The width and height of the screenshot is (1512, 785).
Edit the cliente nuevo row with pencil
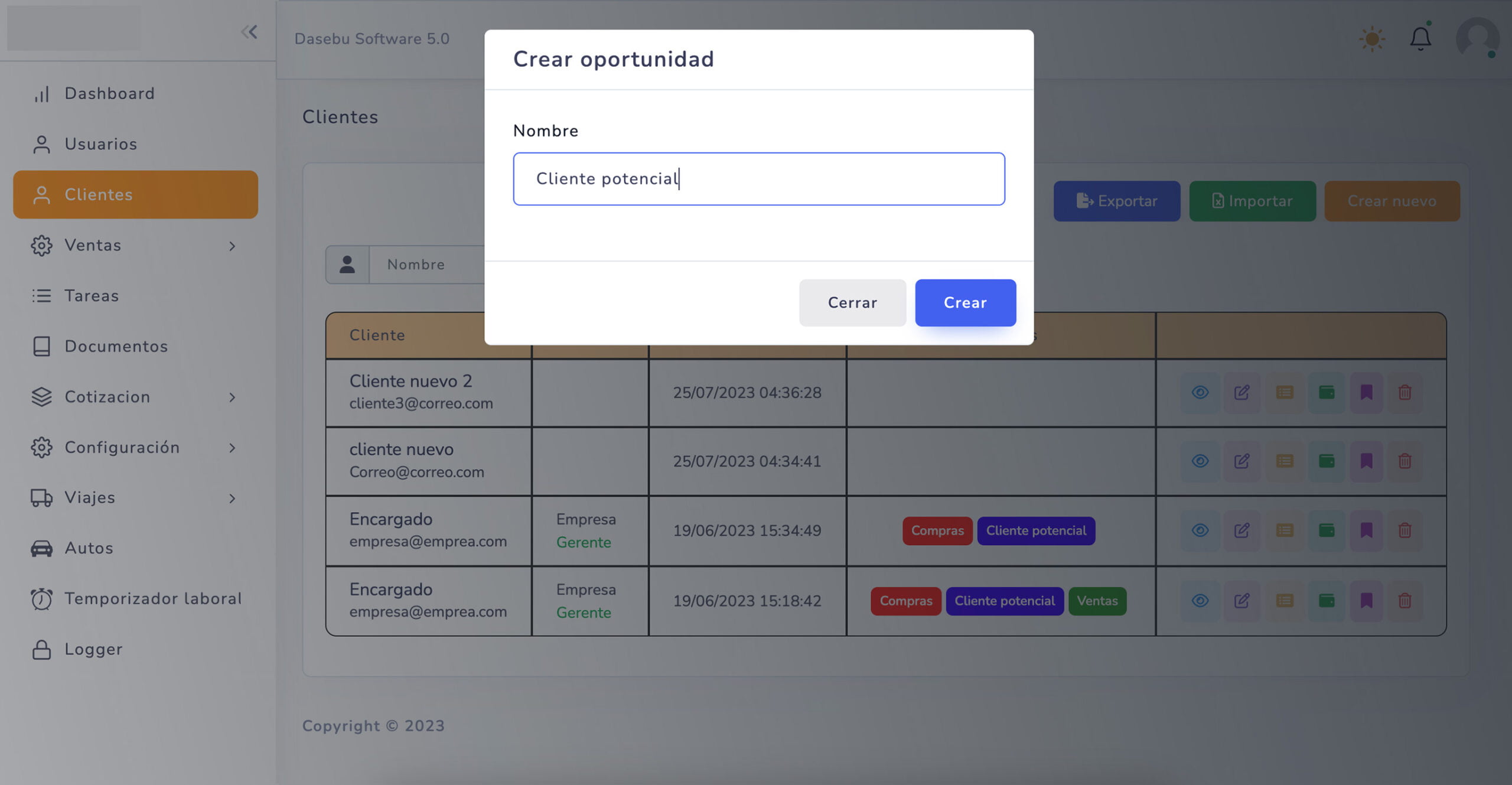coord(1241,461)
